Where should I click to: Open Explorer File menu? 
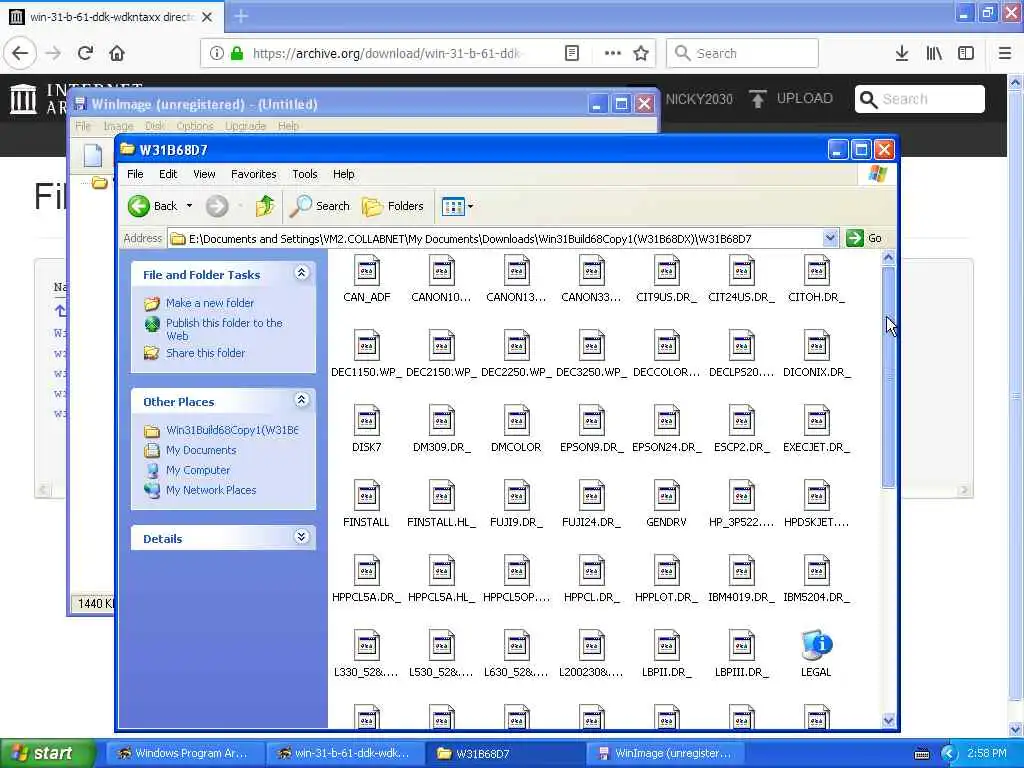135,174
